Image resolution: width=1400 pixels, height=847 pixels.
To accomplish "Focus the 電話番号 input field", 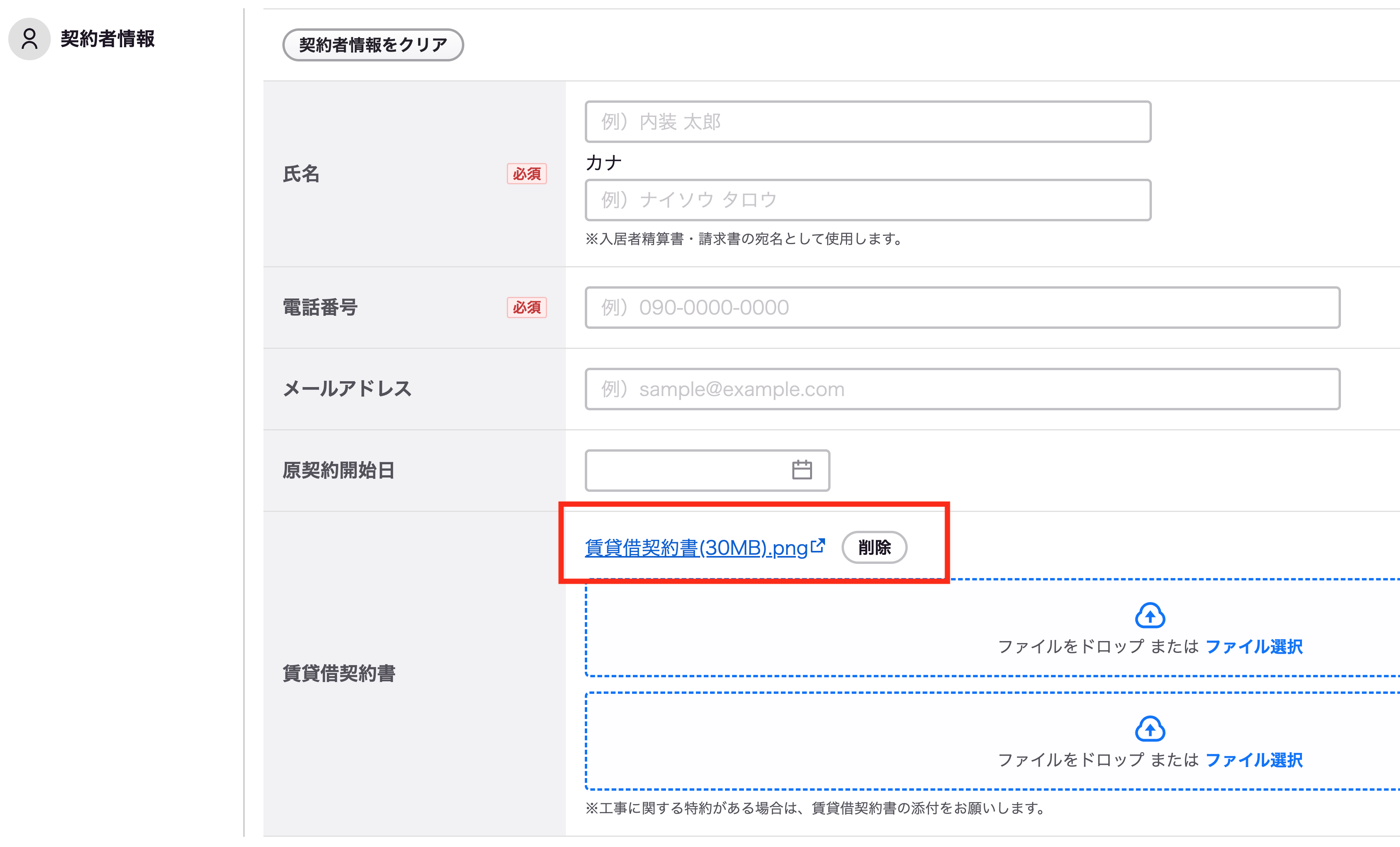I will [962, 307].
